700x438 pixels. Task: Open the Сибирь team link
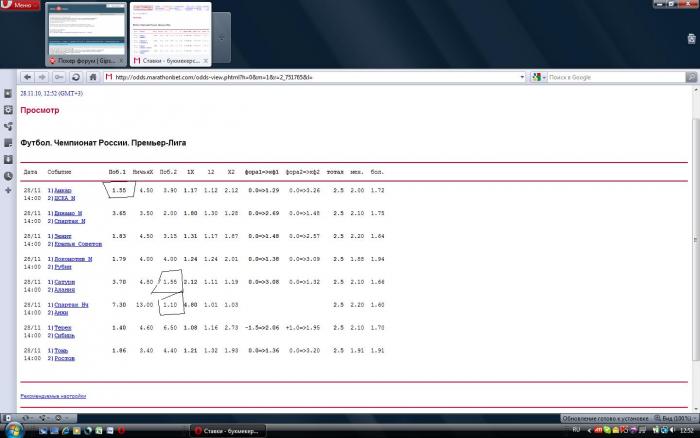coord(65,335)
